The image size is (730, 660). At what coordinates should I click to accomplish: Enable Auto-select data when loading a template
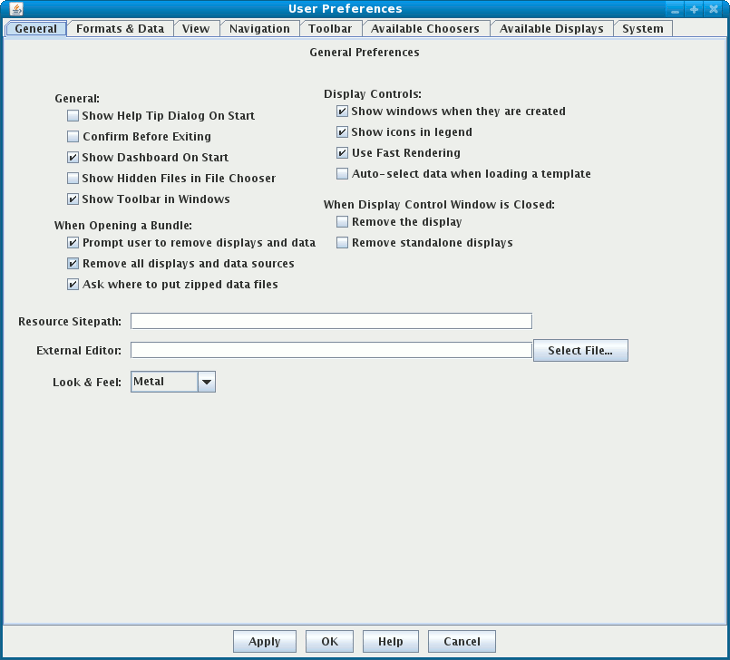(342, 174)
